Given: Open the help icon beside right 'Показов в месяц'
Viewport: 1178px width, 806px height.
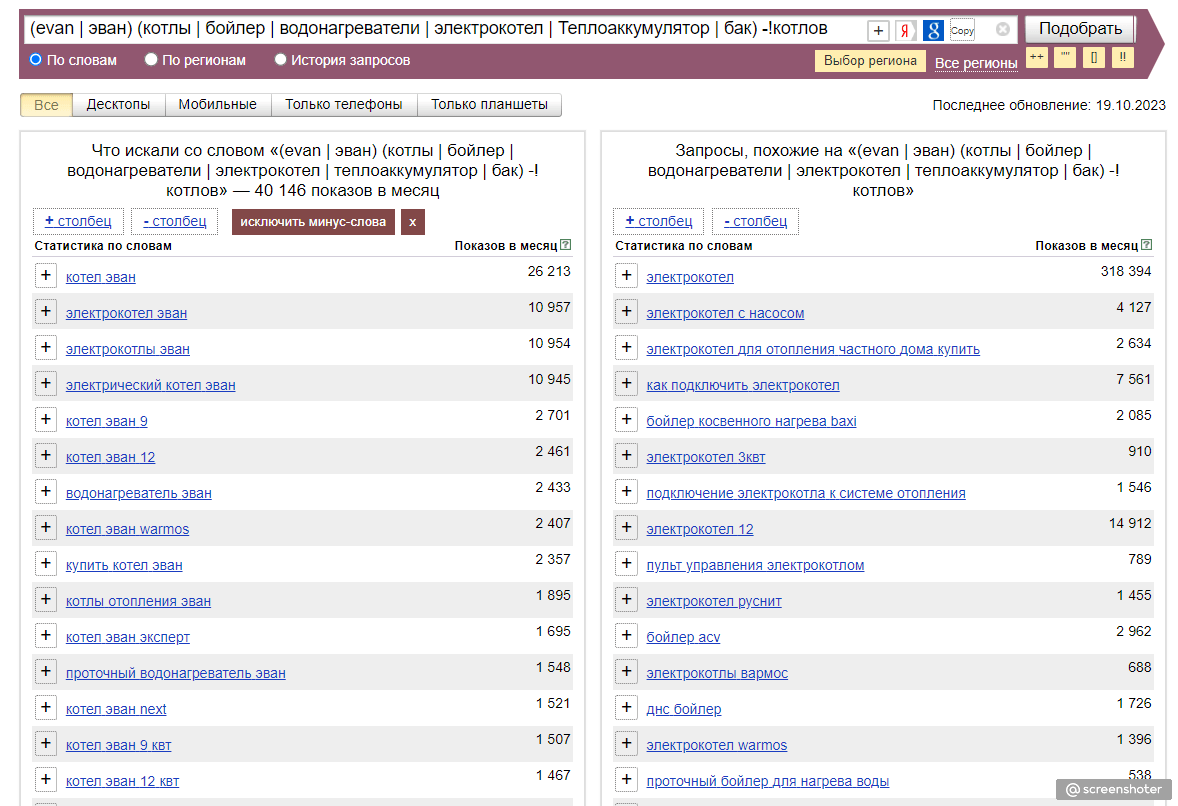Looking at the screenshot, I should tap(1146, 245).
